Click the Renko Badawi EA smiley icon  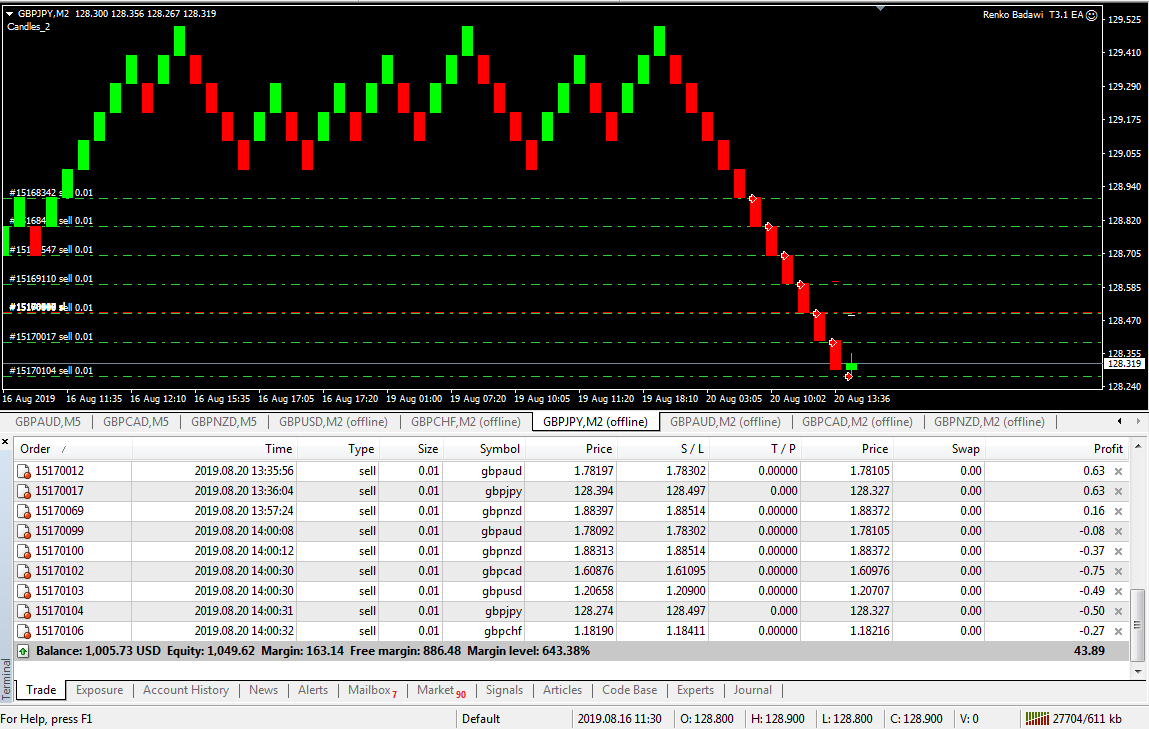(x=1091, y=15)
